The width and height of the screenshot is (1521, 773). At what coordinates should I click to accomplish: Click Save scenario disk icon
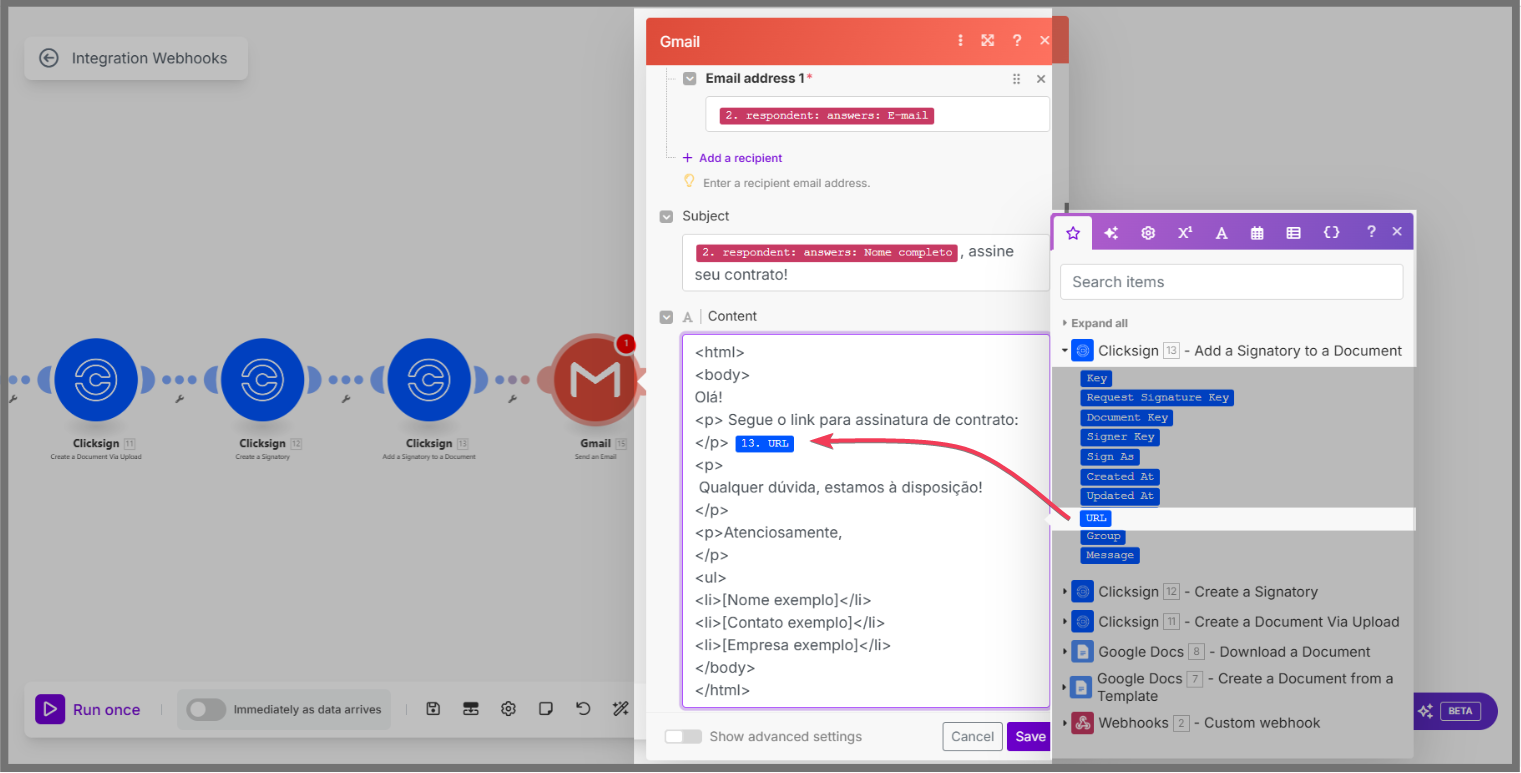(x=433, y=709)
